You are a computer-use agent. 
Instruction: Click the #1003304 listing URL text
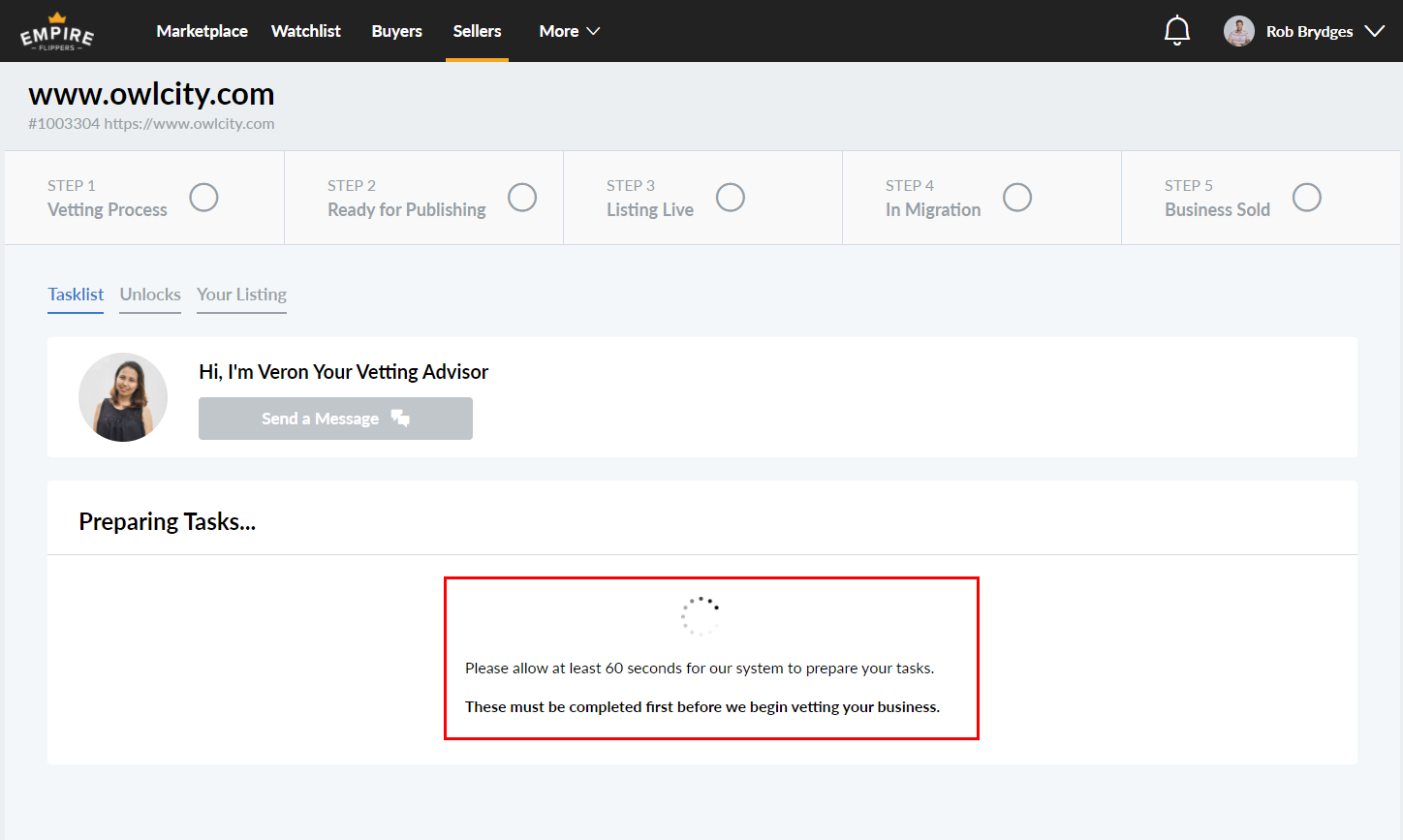(151, 124)
